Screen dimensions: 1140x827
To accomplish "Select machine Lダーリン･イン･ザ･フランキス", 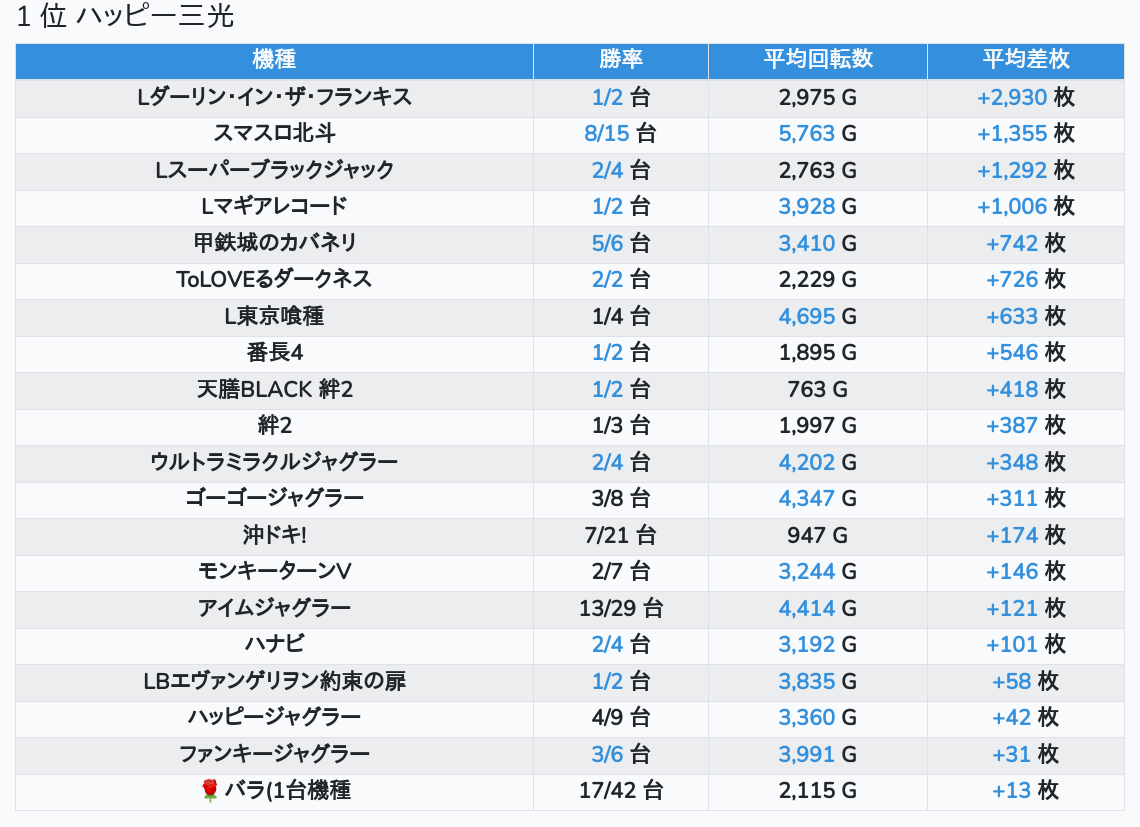I will point(274,97).
